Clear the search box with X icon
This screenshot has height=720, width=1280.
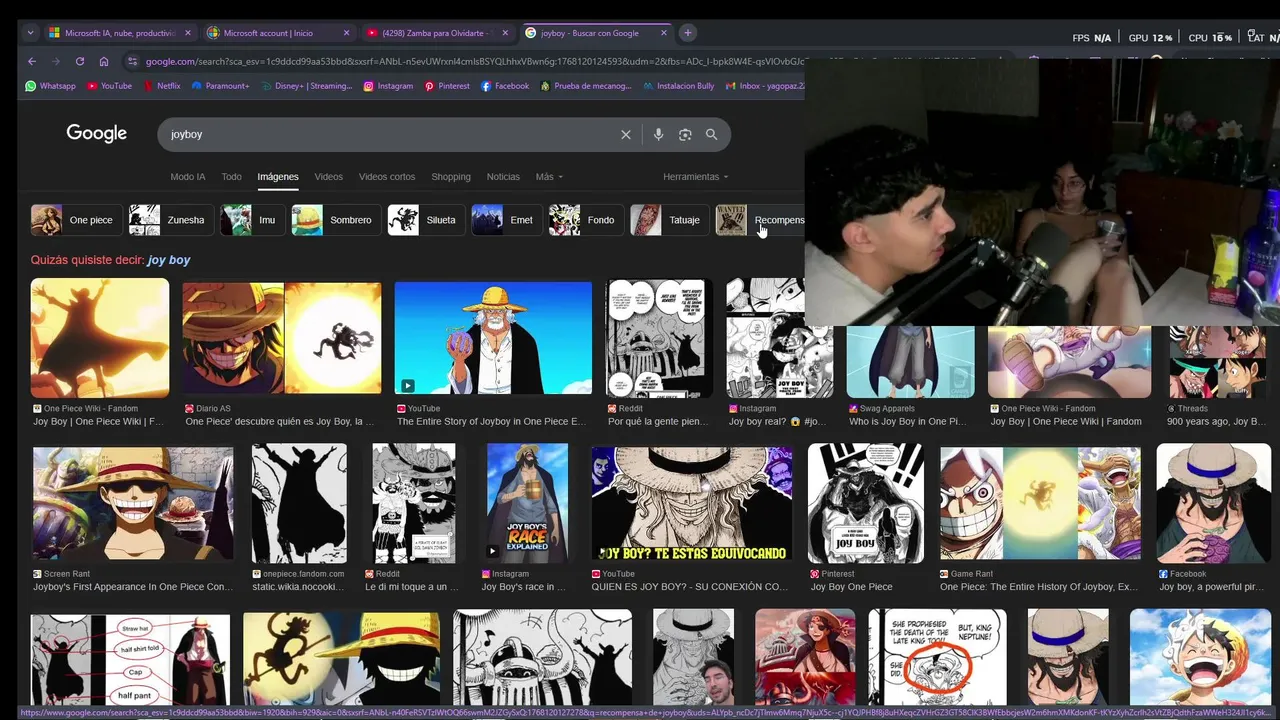[626, 134]
